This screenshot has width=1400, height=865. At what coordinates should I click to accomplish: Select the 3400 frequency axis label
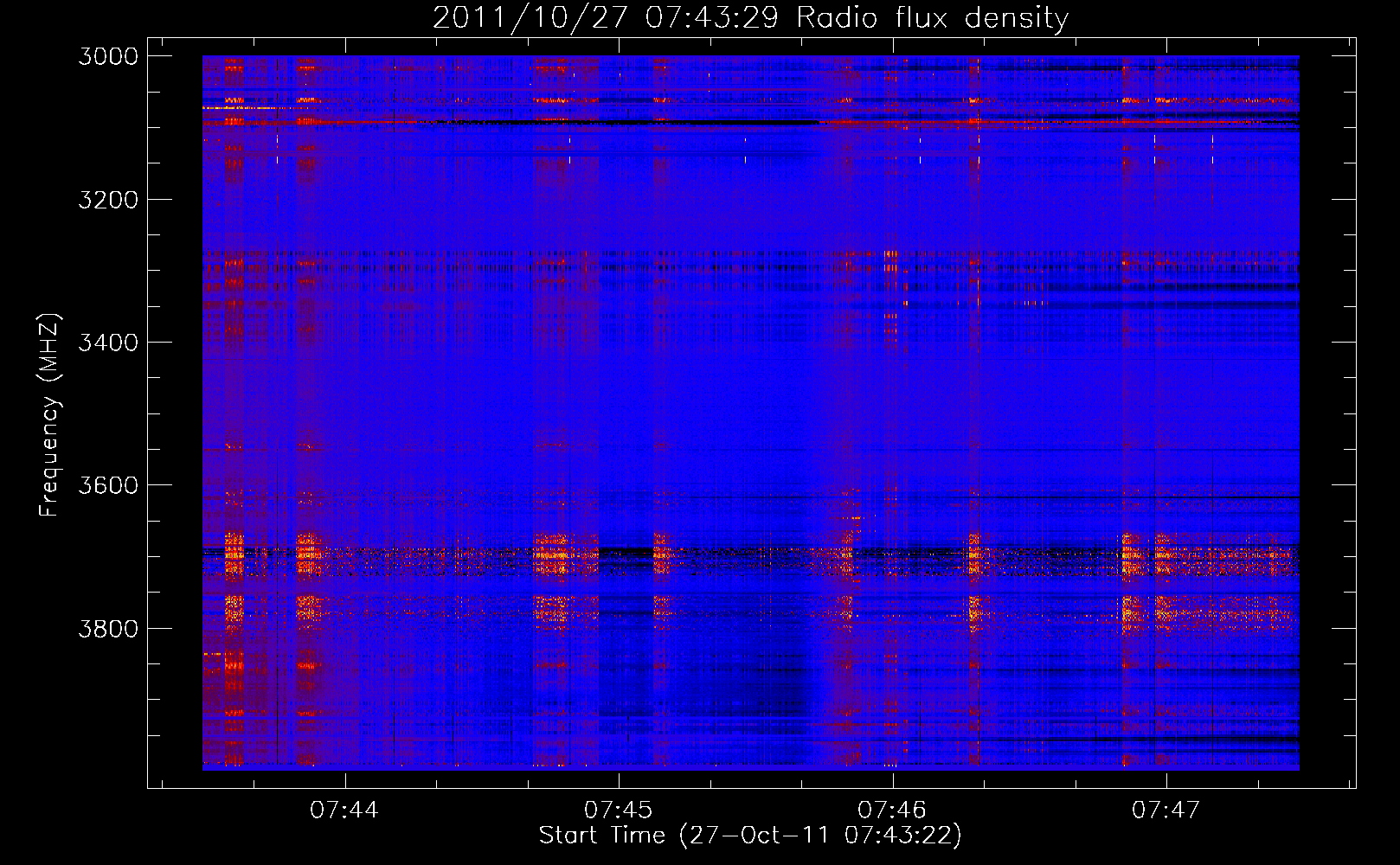pyautogui.click(x=108, y=343)
